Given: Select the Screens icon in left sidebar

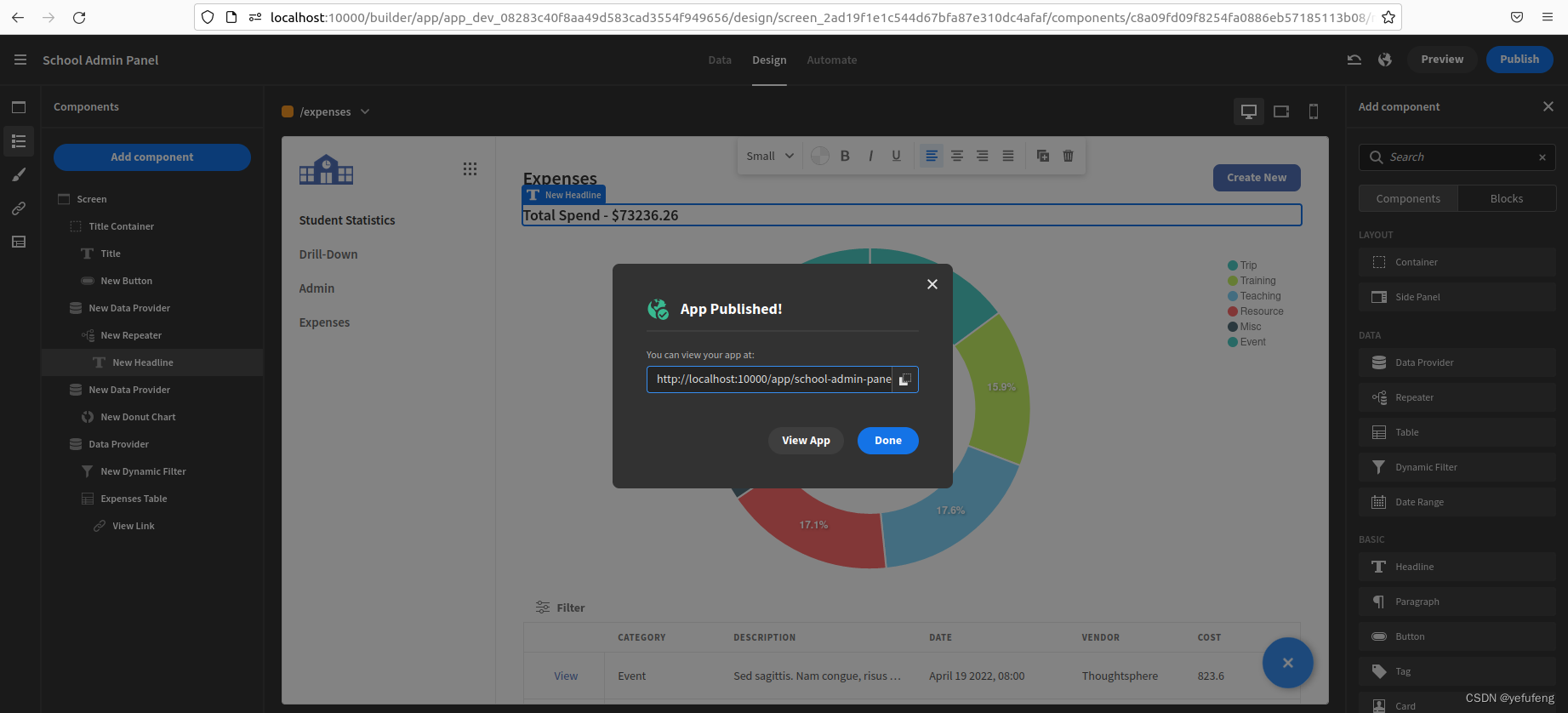Looking at the screenshot, I should click(x=19, y=107).
